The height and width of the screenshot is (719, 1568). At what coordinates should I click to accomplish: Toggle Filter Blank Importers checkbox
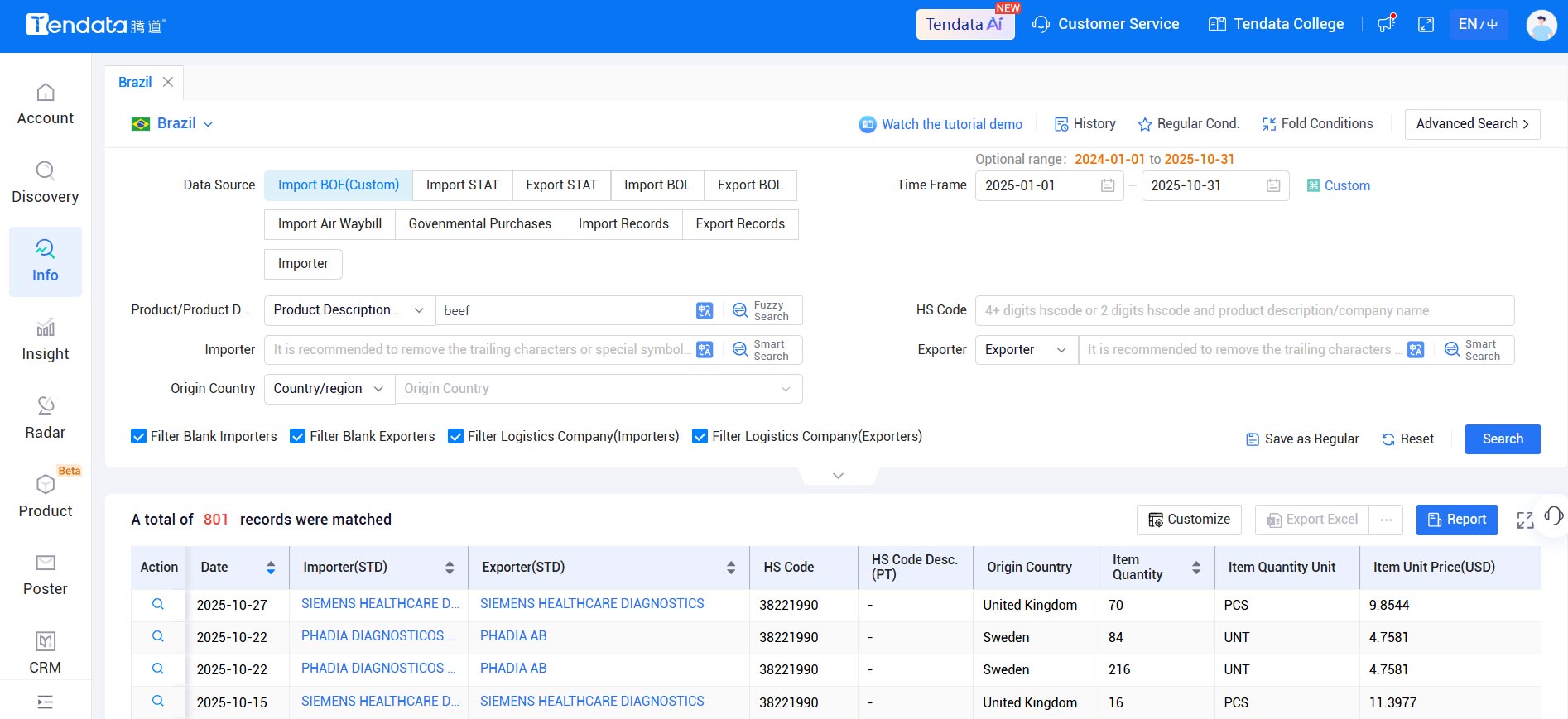pos(138,436)
